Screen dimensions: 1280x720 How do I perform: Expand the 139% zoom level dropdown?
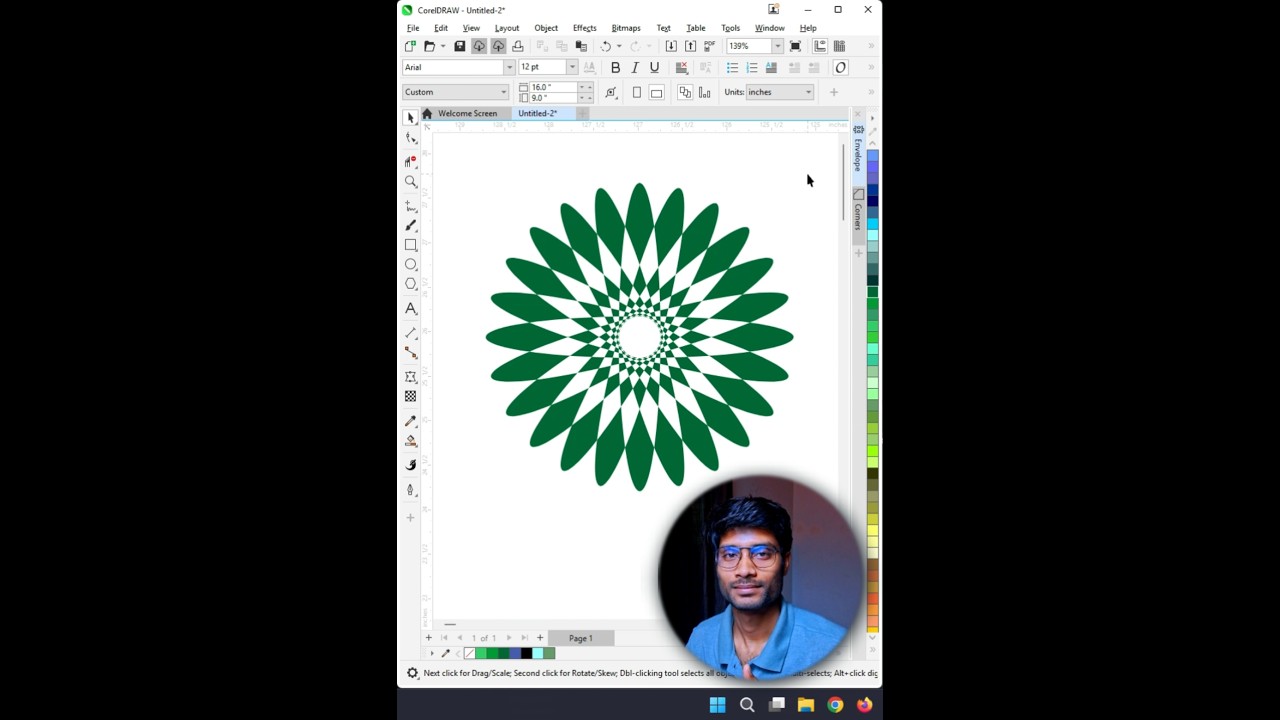(x=777, y=46)
